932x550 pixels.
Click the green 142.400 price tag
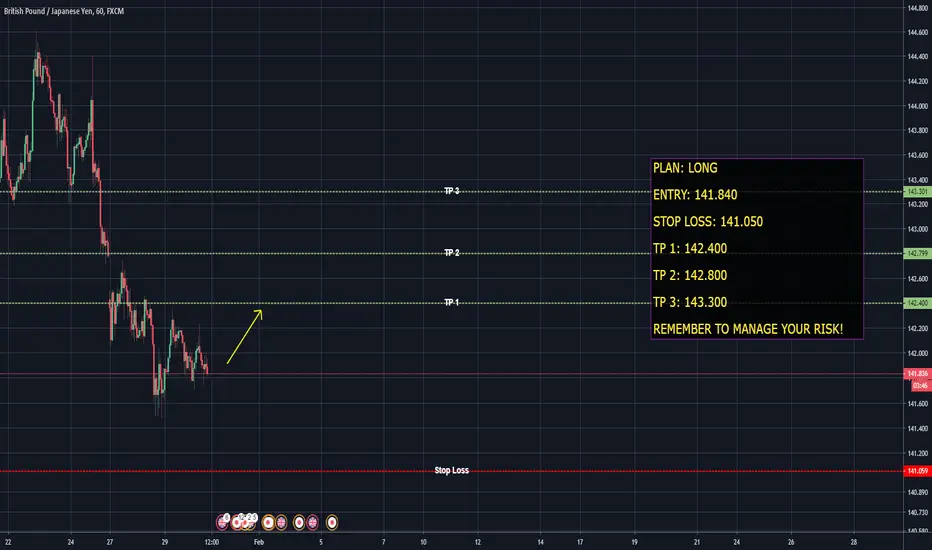[x=917, y=303]
